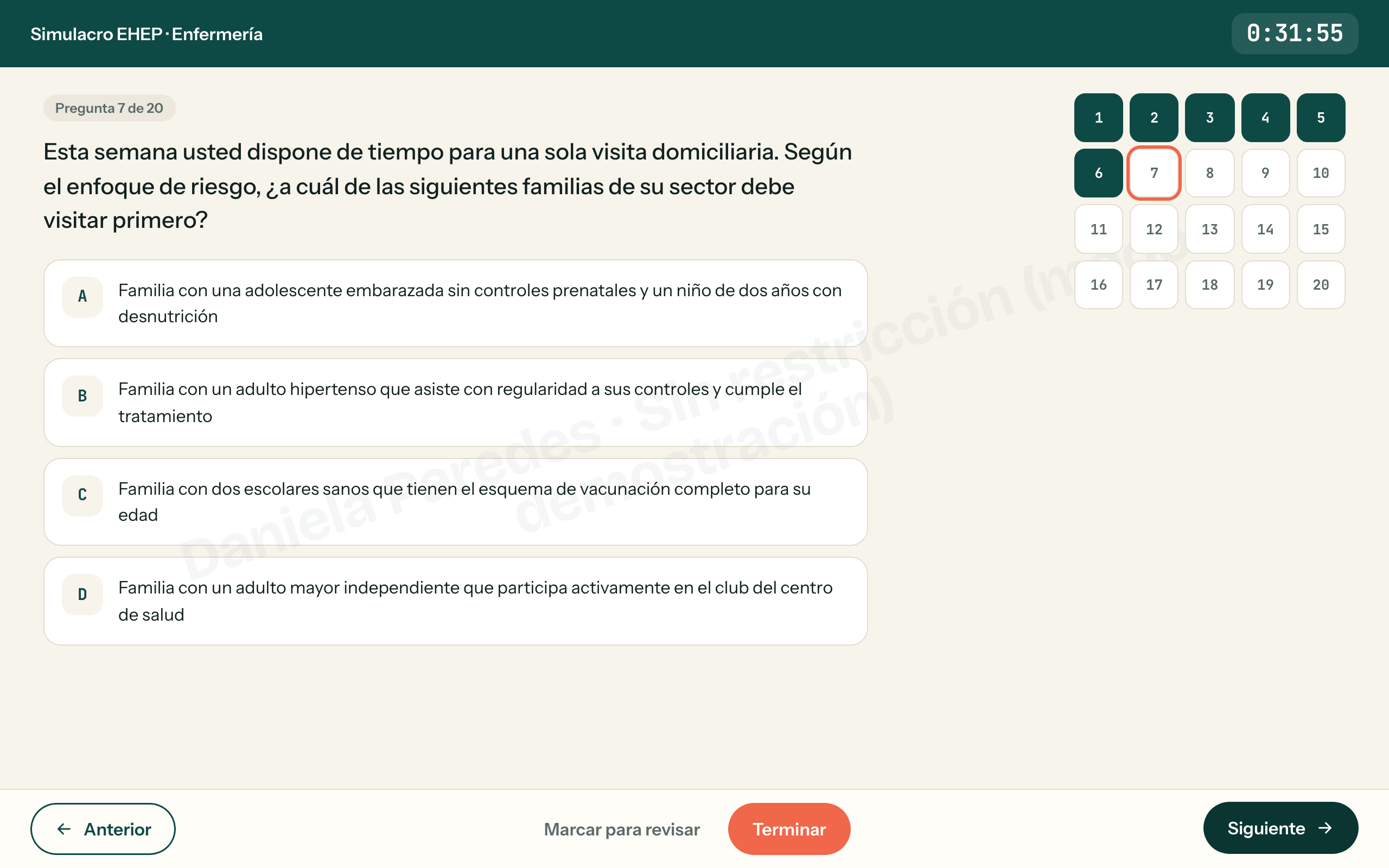Select answer option A about the pregnant adolescent
The height and width of the screenshot is (868, 1389).
pos(455,303)
